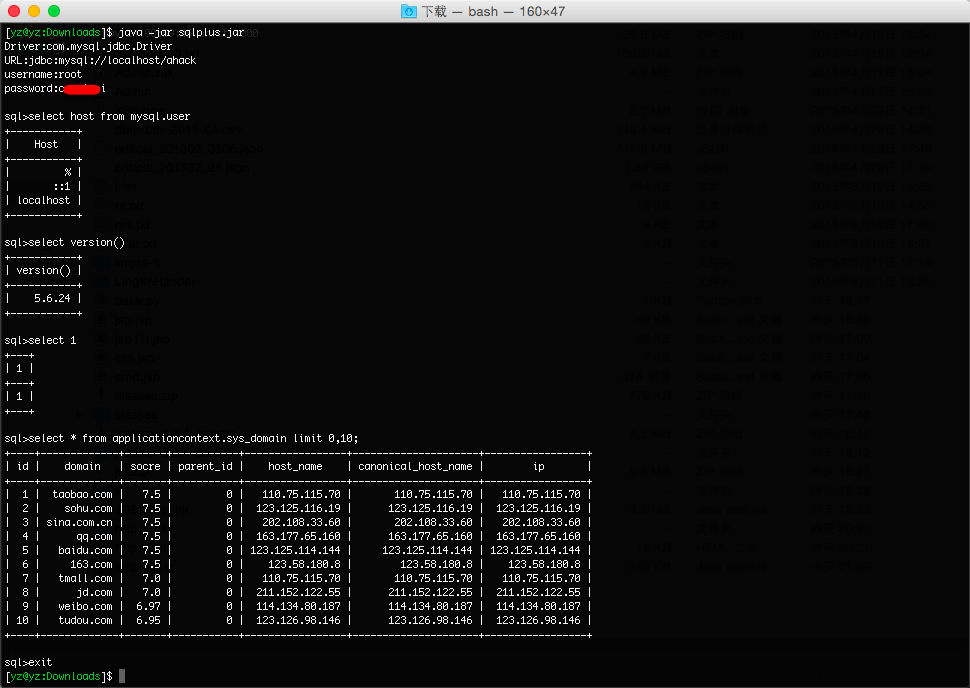
Task: Select the "tmall.com" domain cell
Action: click(85, 578)
